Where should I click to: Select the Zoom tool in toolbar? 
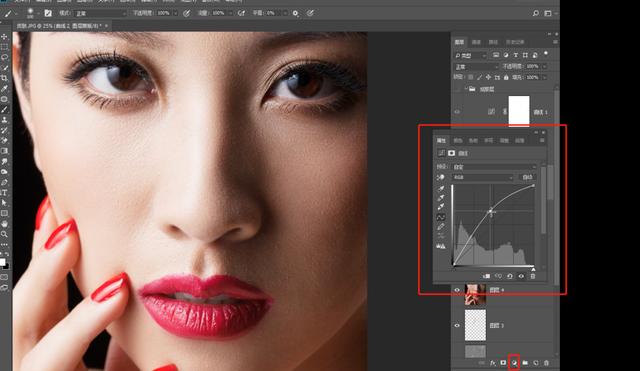click(4, 234)
